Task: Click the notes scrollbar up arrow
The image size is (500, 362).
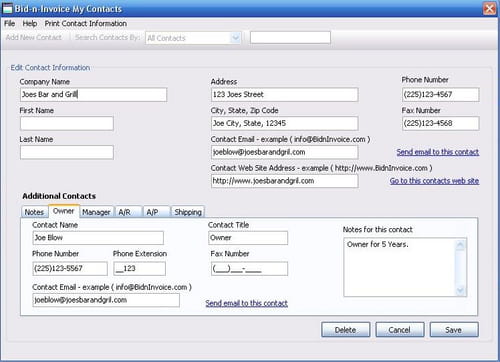Action: pyautogui.click(x=460, y=245)
